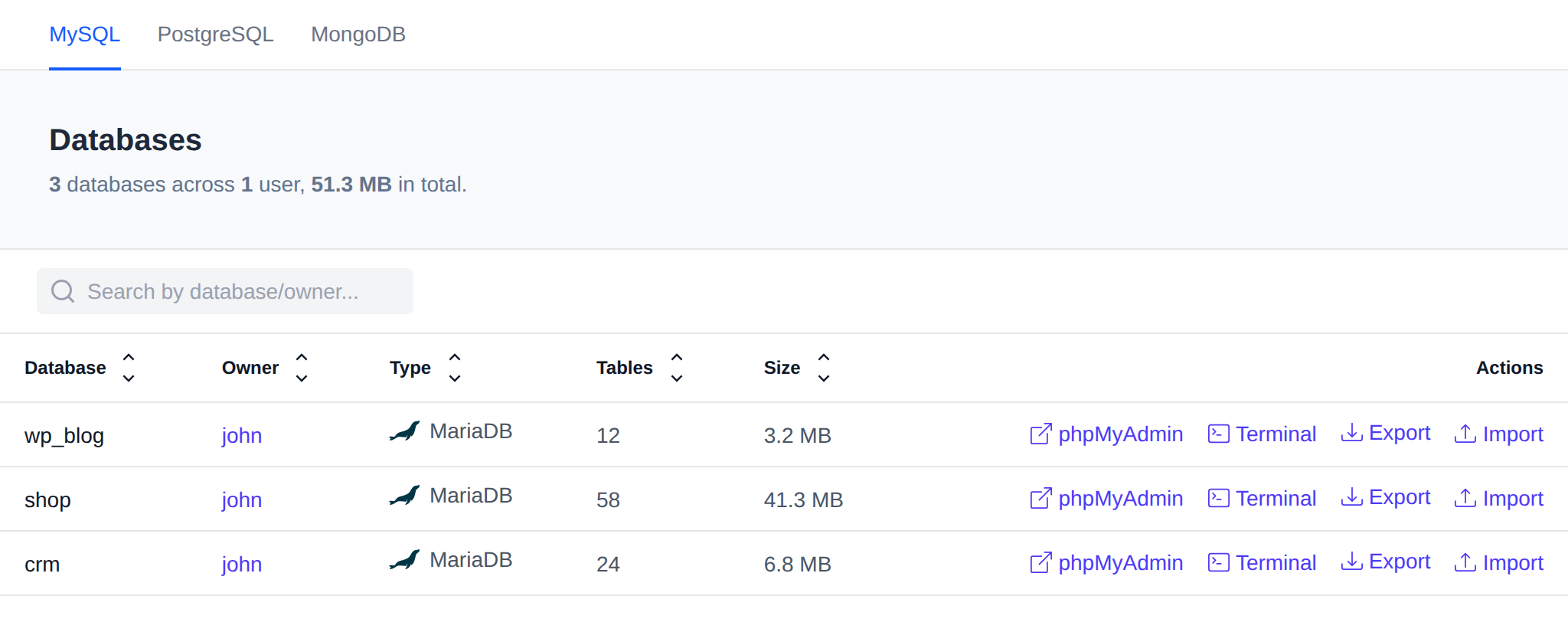The width and height of the screenshot is (1568, 619).
Task: Click the phpMyAdmin external-link icon for wp_blog
Action: (x=1041, y=434)
